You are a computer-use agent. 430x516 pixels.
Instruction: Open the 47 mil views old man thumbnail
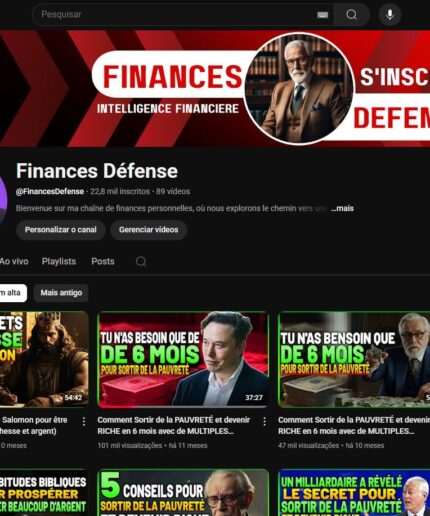pyautogui.click(x=354, y=359)
